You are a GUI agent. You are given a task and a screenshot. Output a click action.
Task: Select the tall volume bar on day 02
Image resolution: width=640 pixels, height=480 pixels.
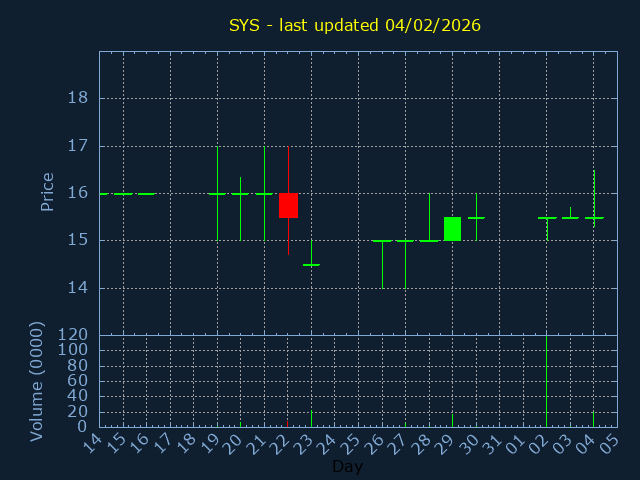click(x=546, y=381)
